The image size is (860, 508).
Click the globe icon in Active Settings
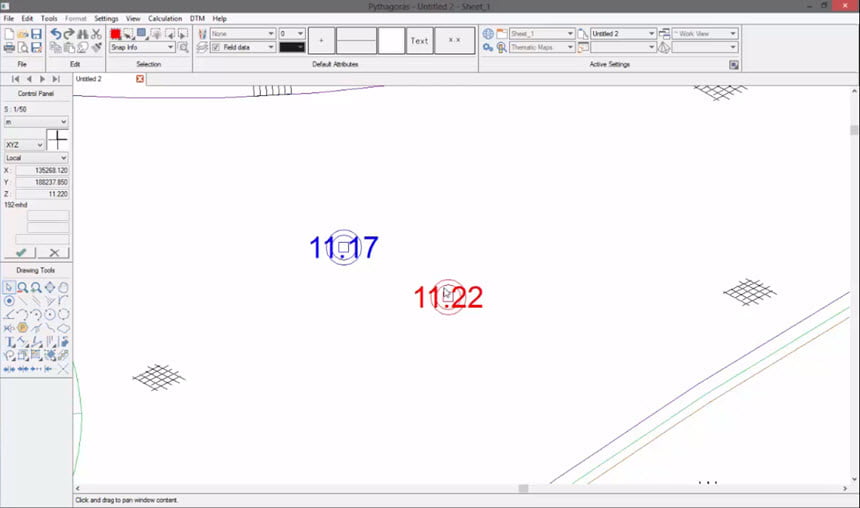click(x=488, y=34)
